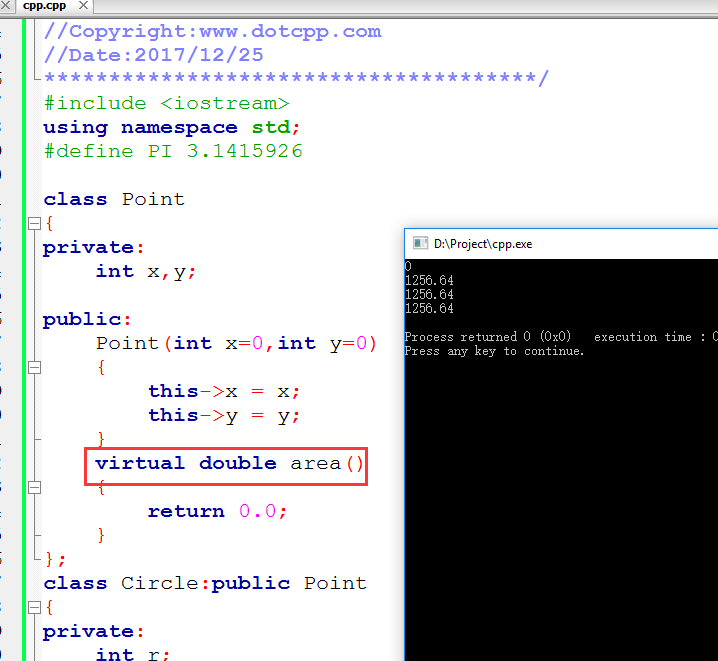Click the cpp.exe console window icon
Viewport: 718px width, 661px height.
(x=418, y=243)
